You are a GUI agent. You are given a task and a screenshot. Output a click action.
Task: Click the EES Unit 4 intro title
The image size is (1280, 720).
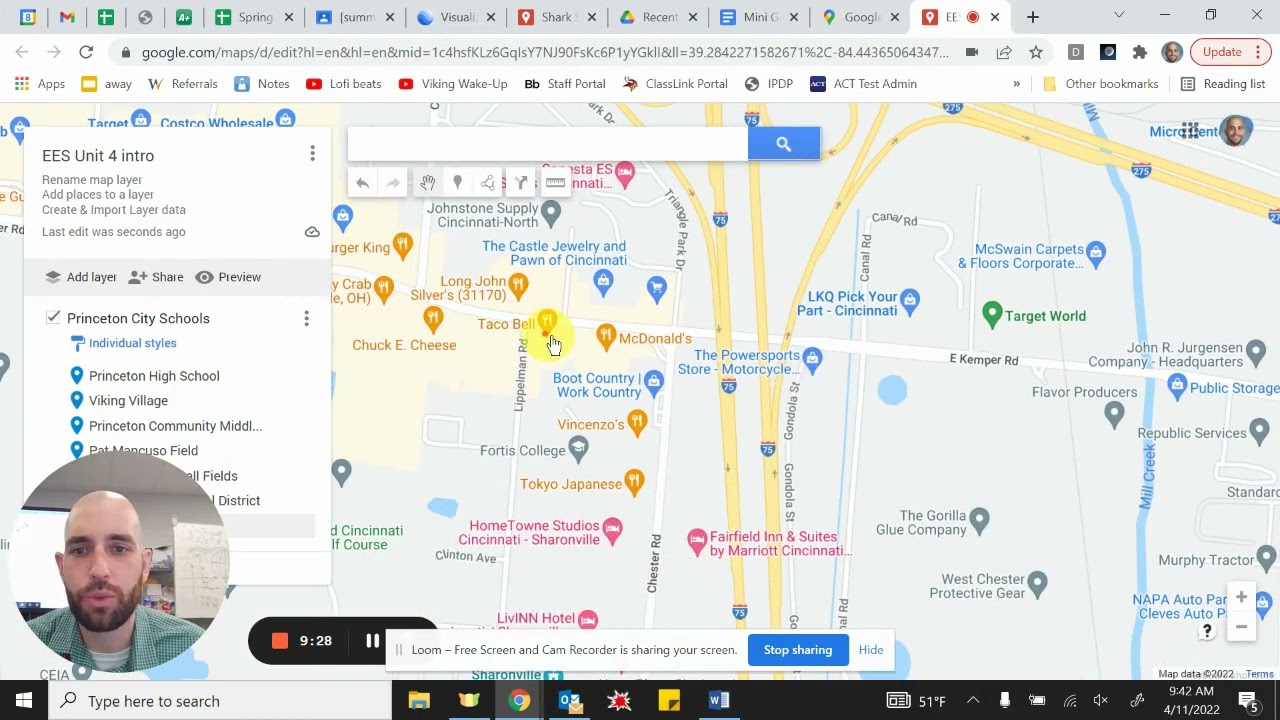(98, 156)
